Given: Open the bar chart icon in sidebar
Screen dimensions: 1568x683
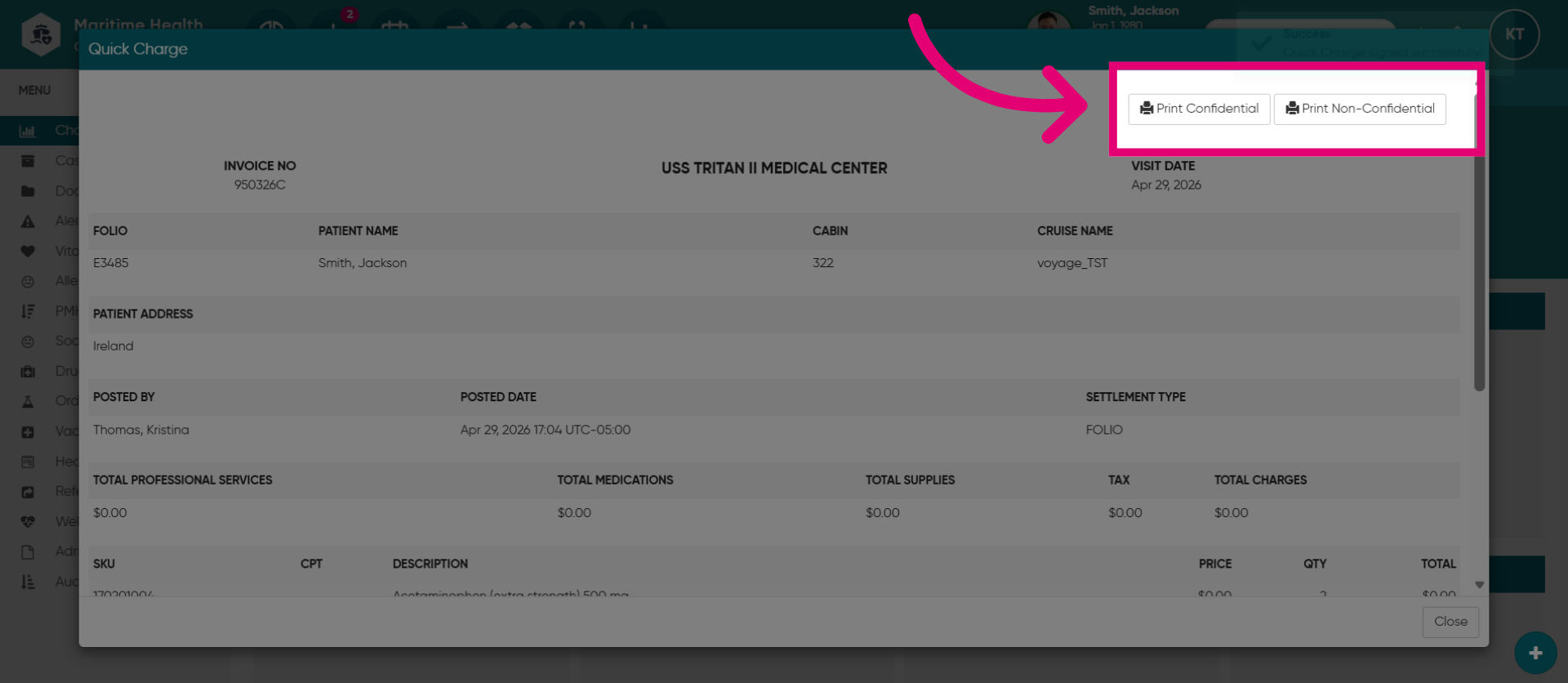Looking at the screenshot, I should [28, 131].
